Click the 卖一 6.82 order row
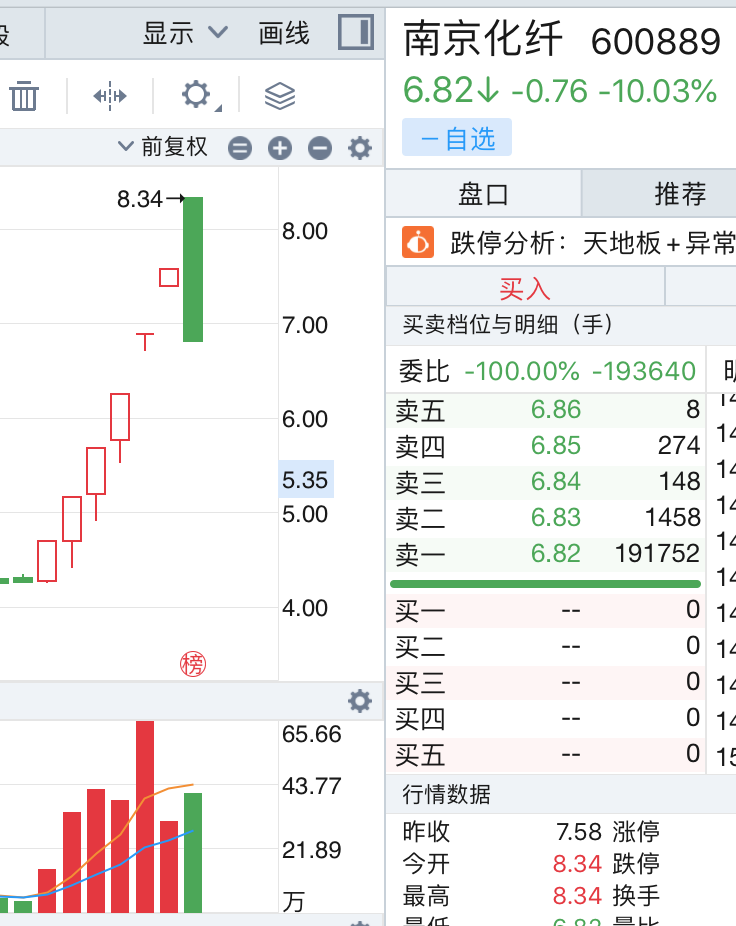The image size is (736, 926). [547, 554]
